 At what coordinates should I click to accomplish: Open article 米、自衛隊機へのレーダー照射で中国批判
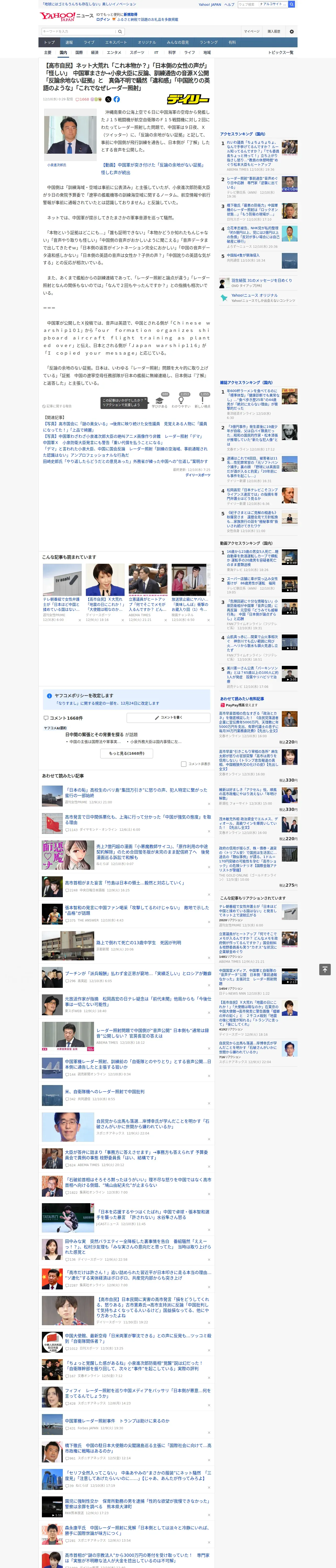tap(105, 1091)
